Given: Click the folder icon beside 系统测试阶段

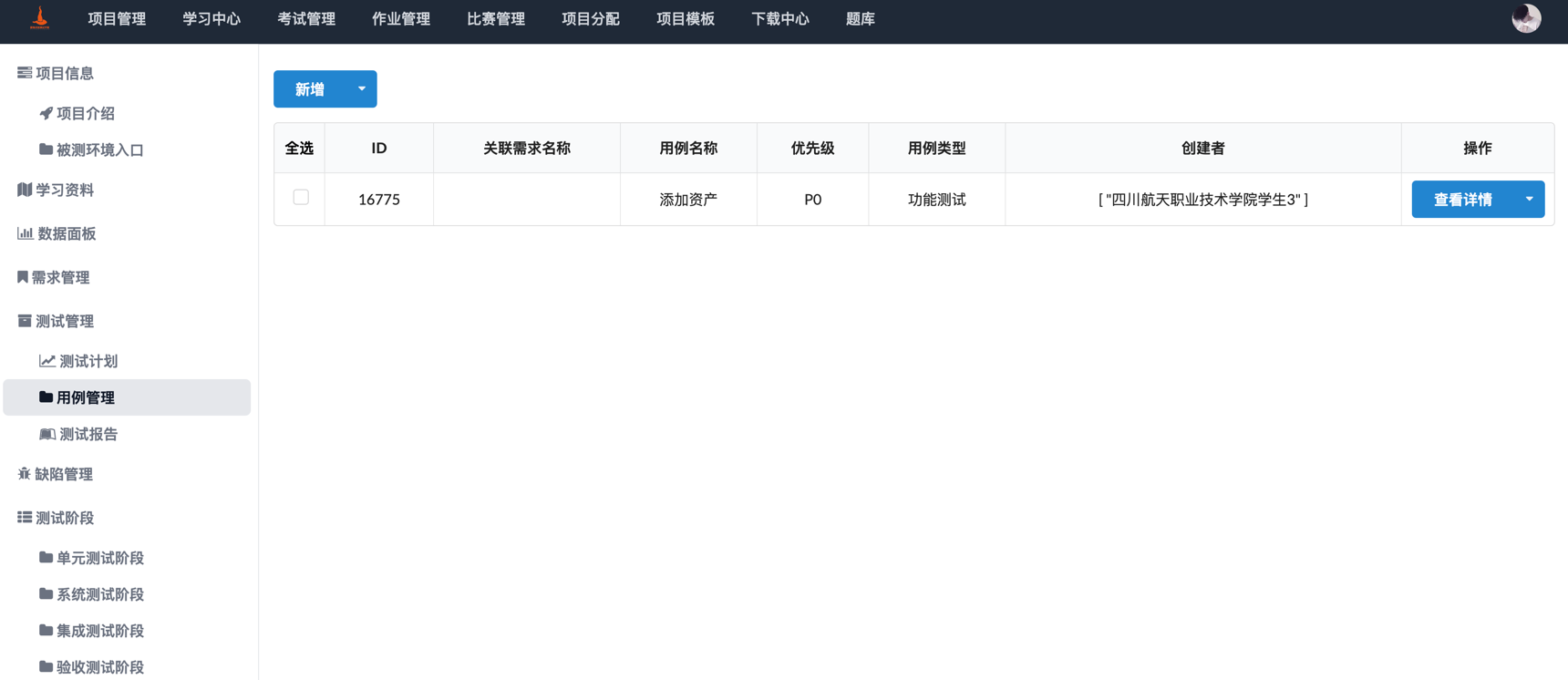Looking at the screenshot, I should click(46, 594).
